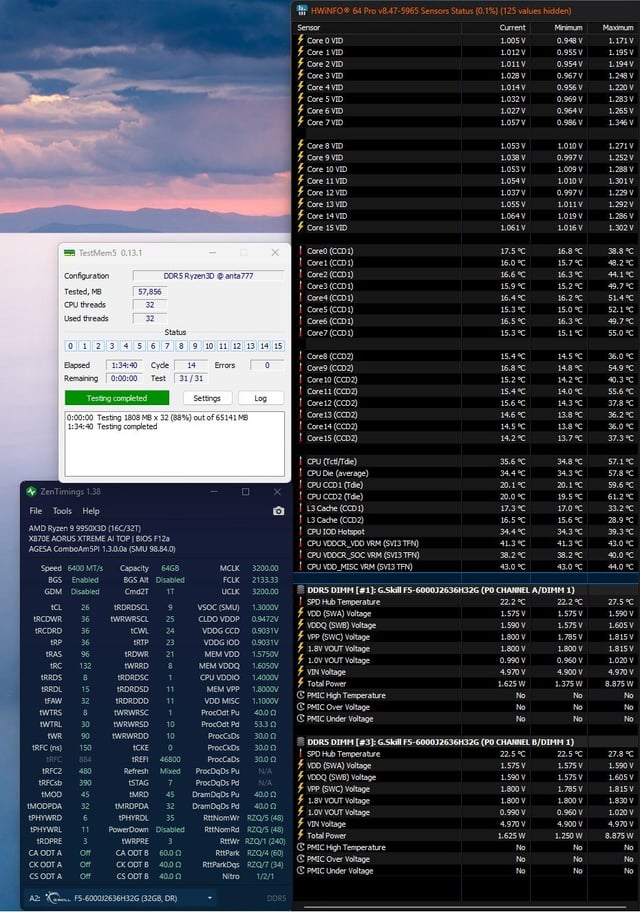Screen dimensions: 640x912
Task: Click the lightning icon beside Core 0 VID
Action: coord(301,40)
